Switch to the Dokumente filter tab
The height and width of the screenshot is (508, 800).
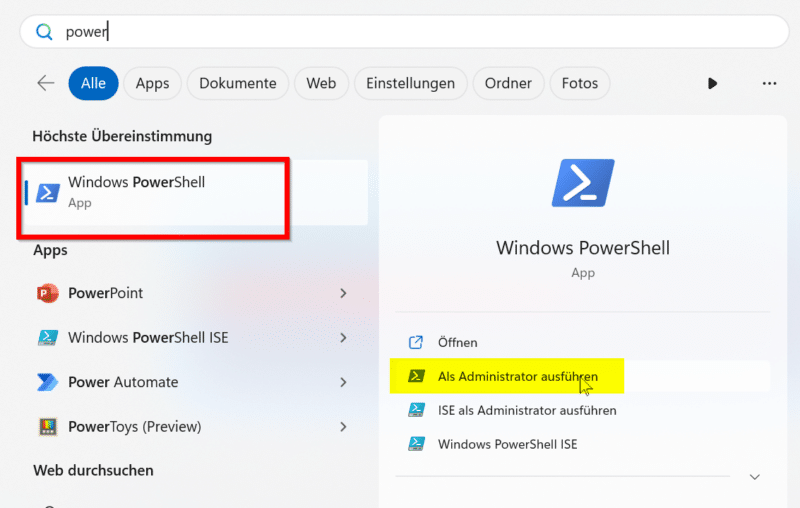click(x=238, y=83)
